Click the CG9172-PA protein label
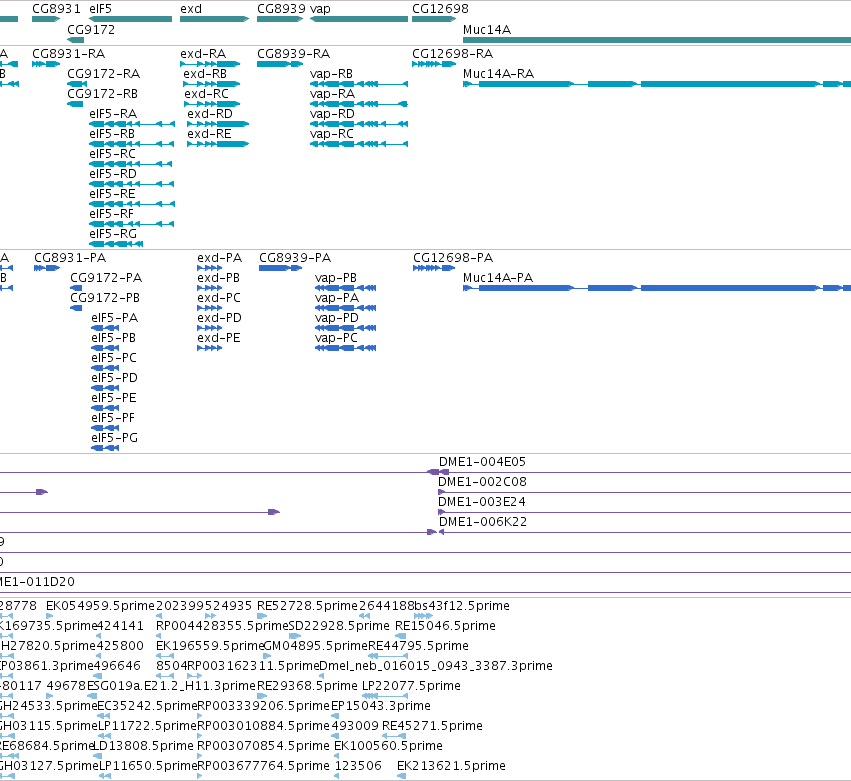 [106, 277]
